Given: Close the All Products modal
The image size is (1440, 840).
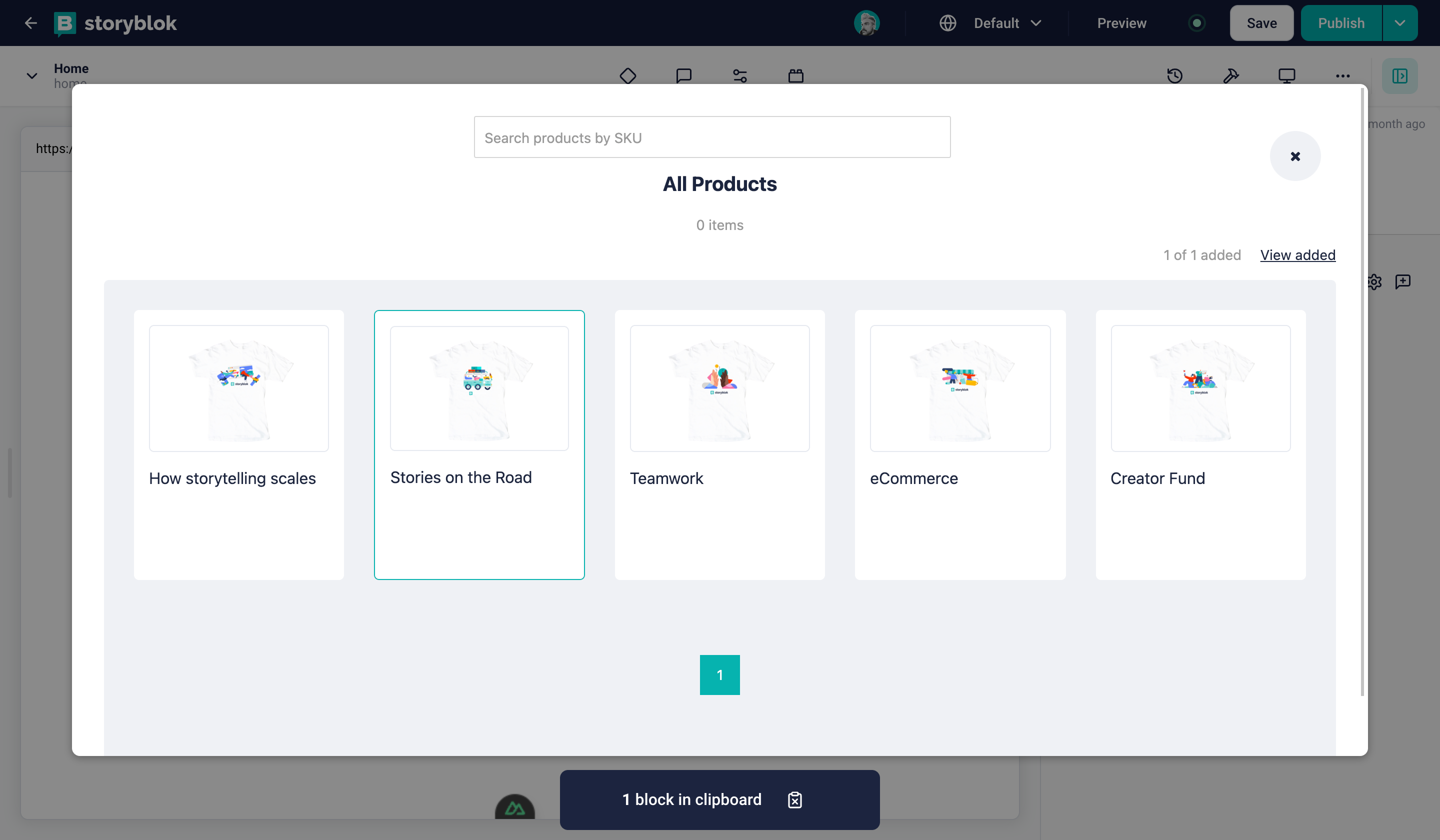Looking at the screenshot, I should click(1295, 156).
